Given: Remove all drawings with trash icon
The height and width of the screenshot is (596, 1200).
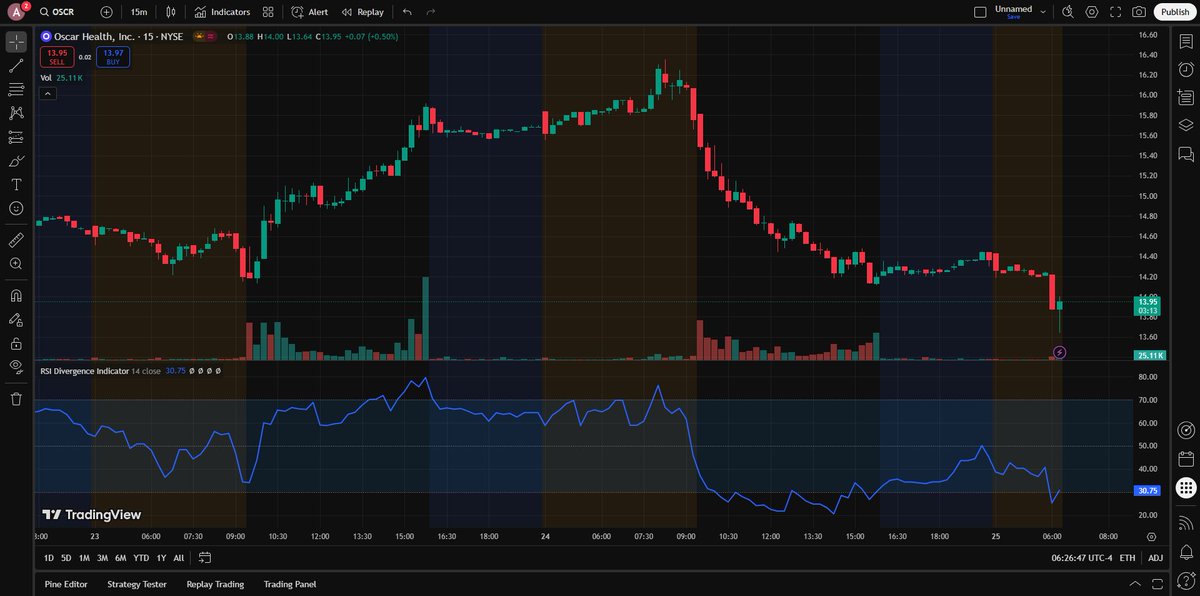Looking at the screenshot, I should (x=16, y=399).
